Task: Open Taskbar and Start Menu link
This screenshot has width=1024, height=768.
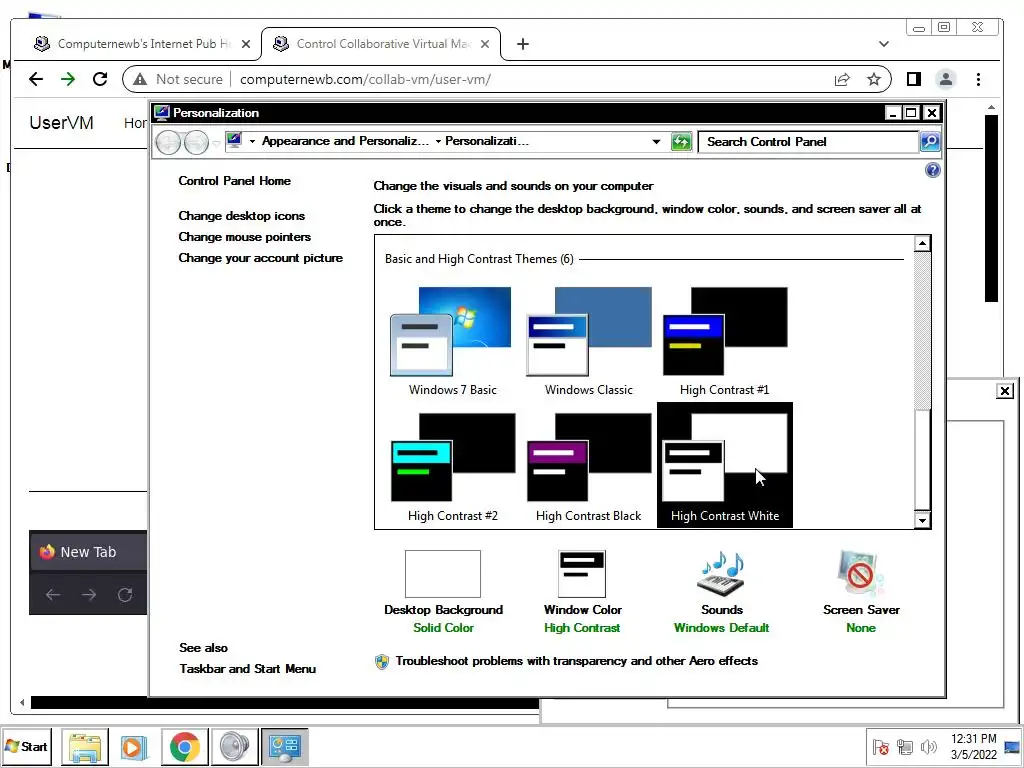Action: [248, 669]
